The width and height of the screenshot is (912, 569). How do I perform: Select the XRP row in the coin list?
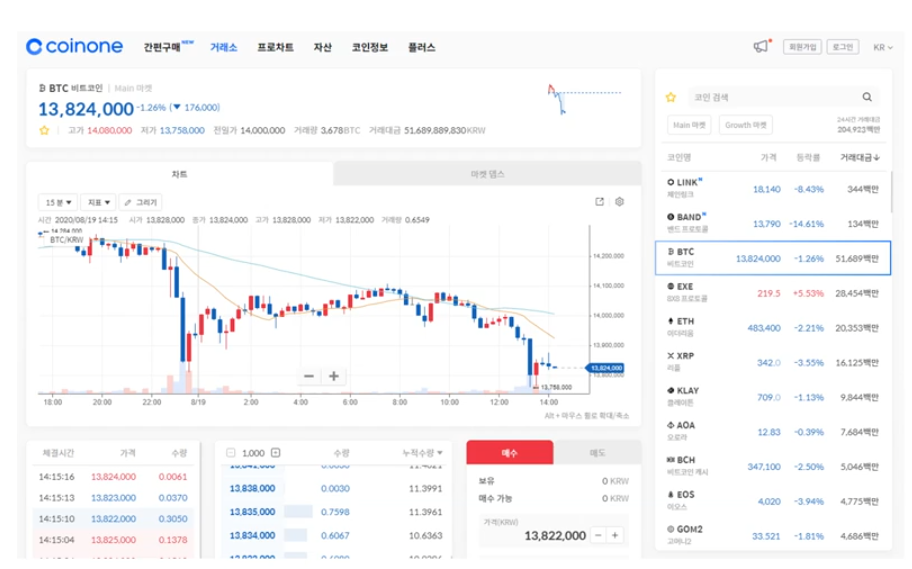(x=772, y=362)
